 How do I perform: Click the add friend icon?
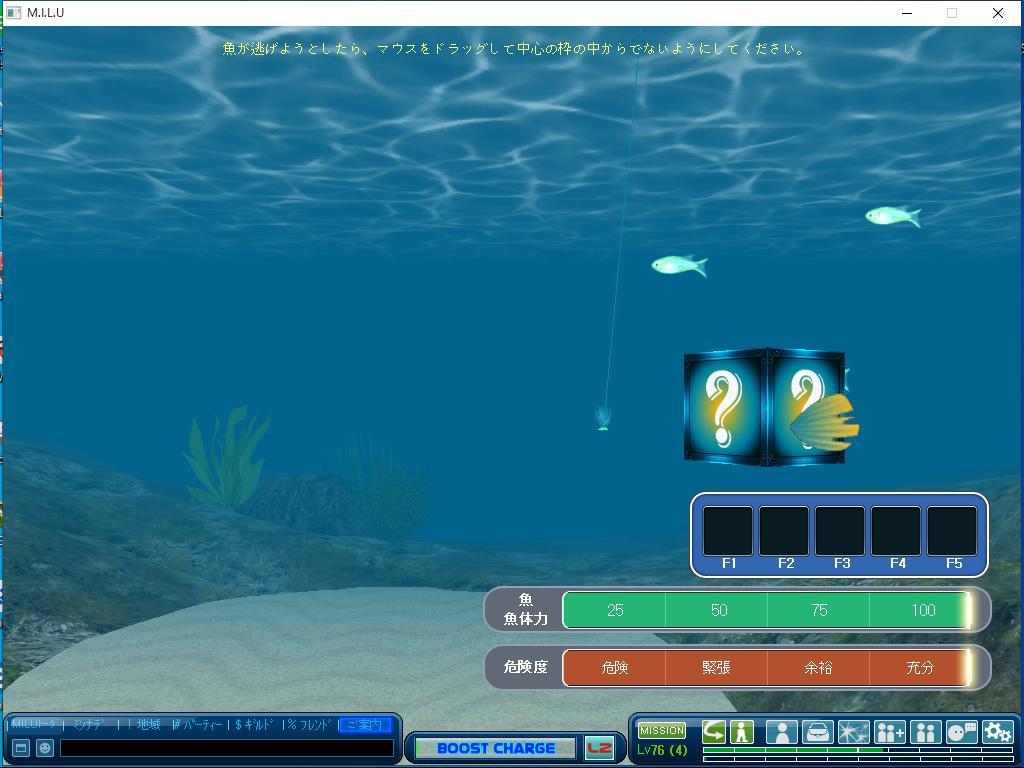pyautogui.click(x=889, y=733)
